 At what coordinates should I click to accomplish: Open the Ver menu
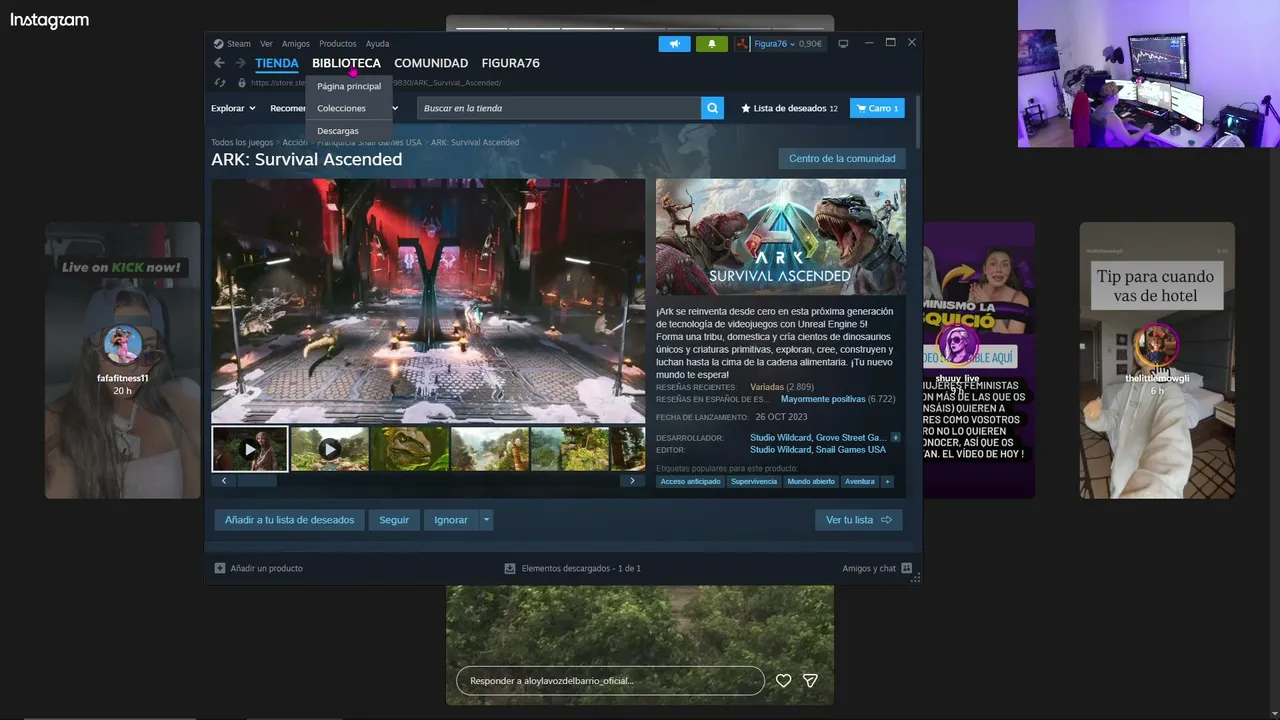266,44
